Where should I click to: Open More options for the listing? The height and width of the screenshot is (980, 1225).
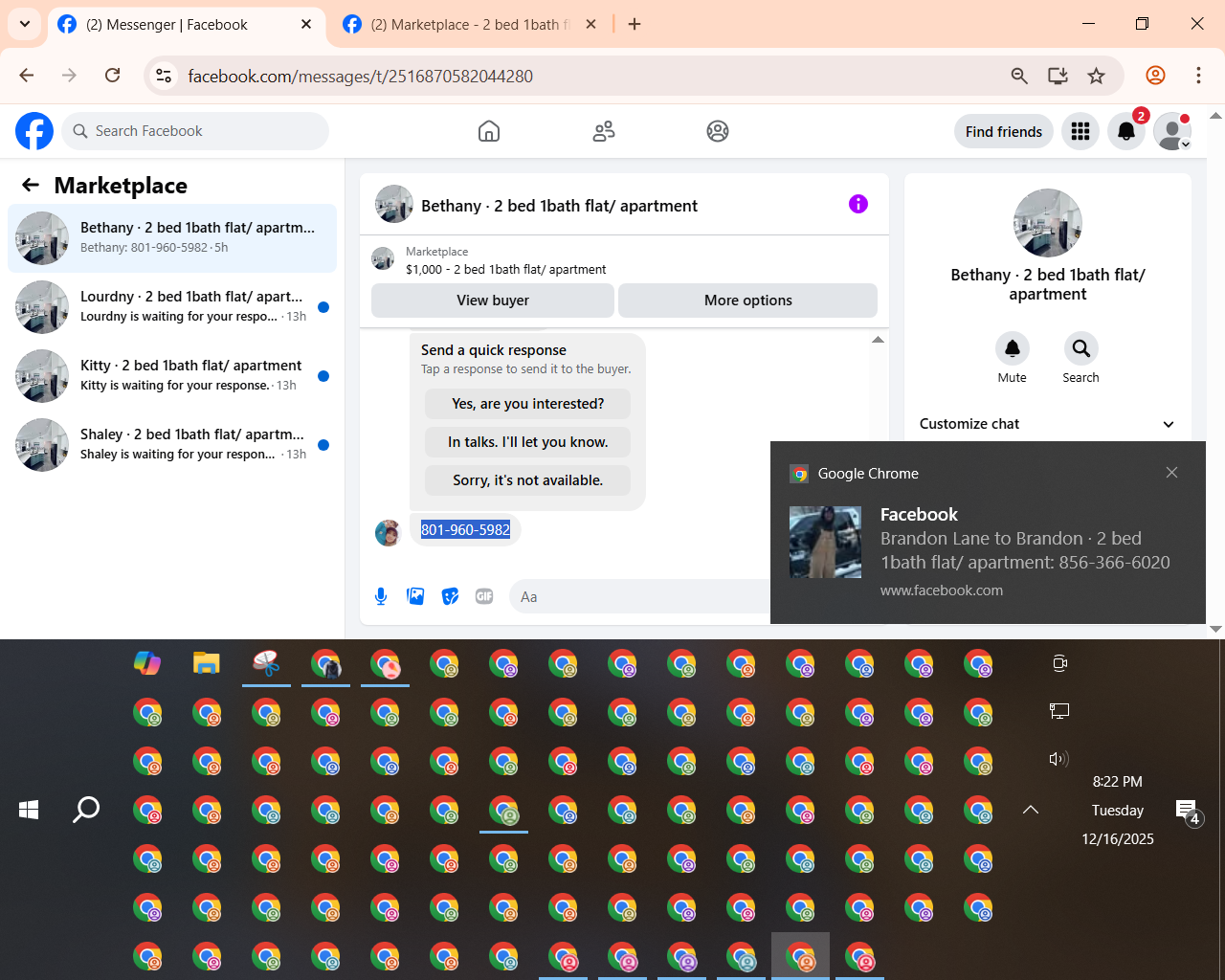coord(747,301)
